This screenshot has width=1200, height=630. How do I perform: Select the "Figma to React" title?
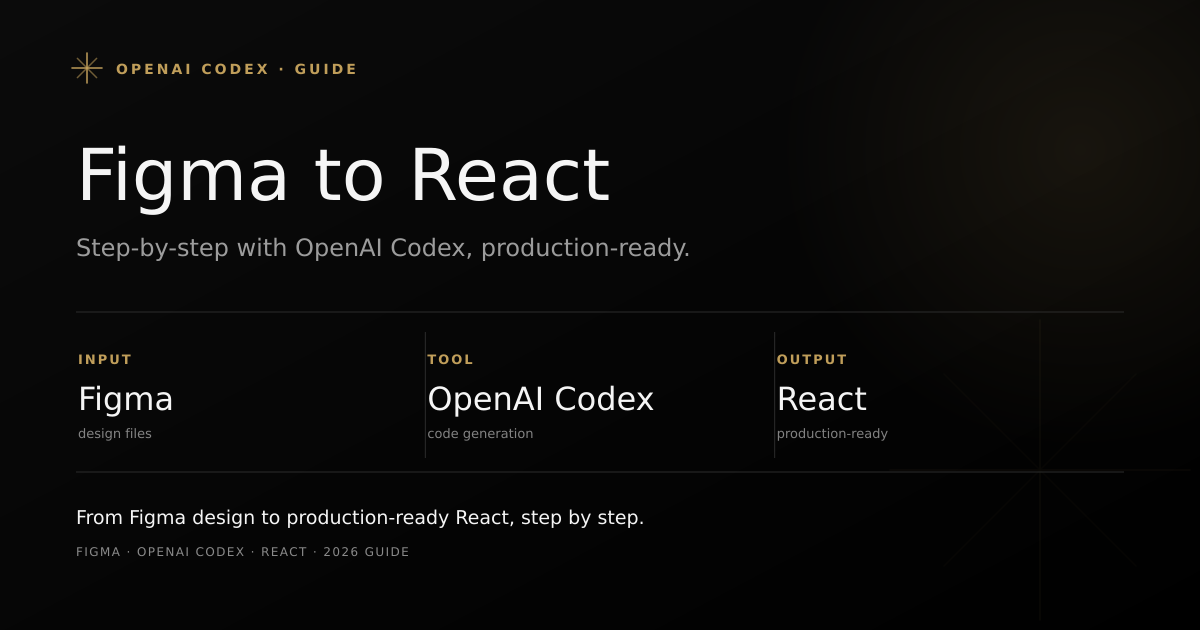click(343, 175)
